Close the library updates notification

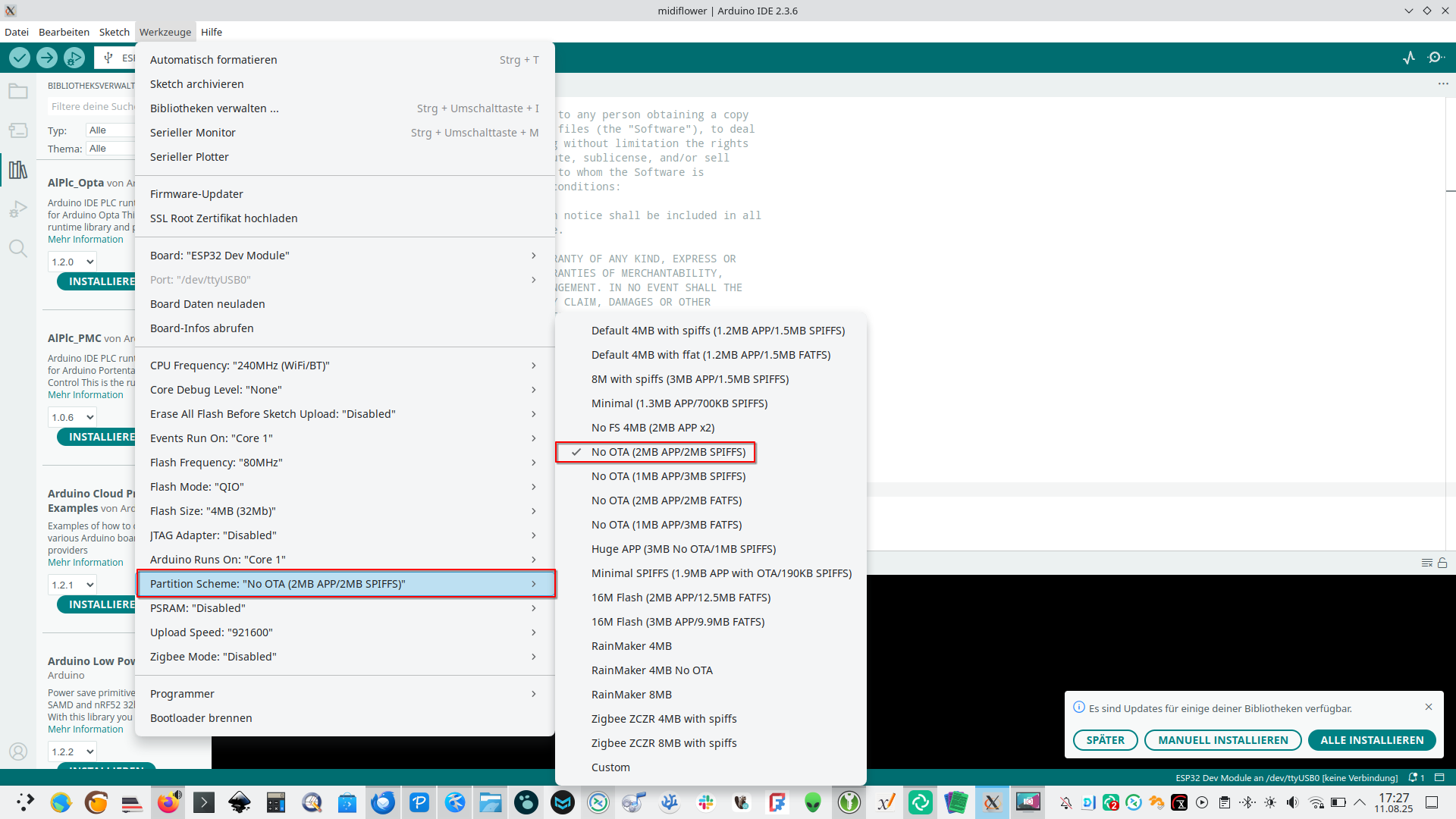[1429, 707]
